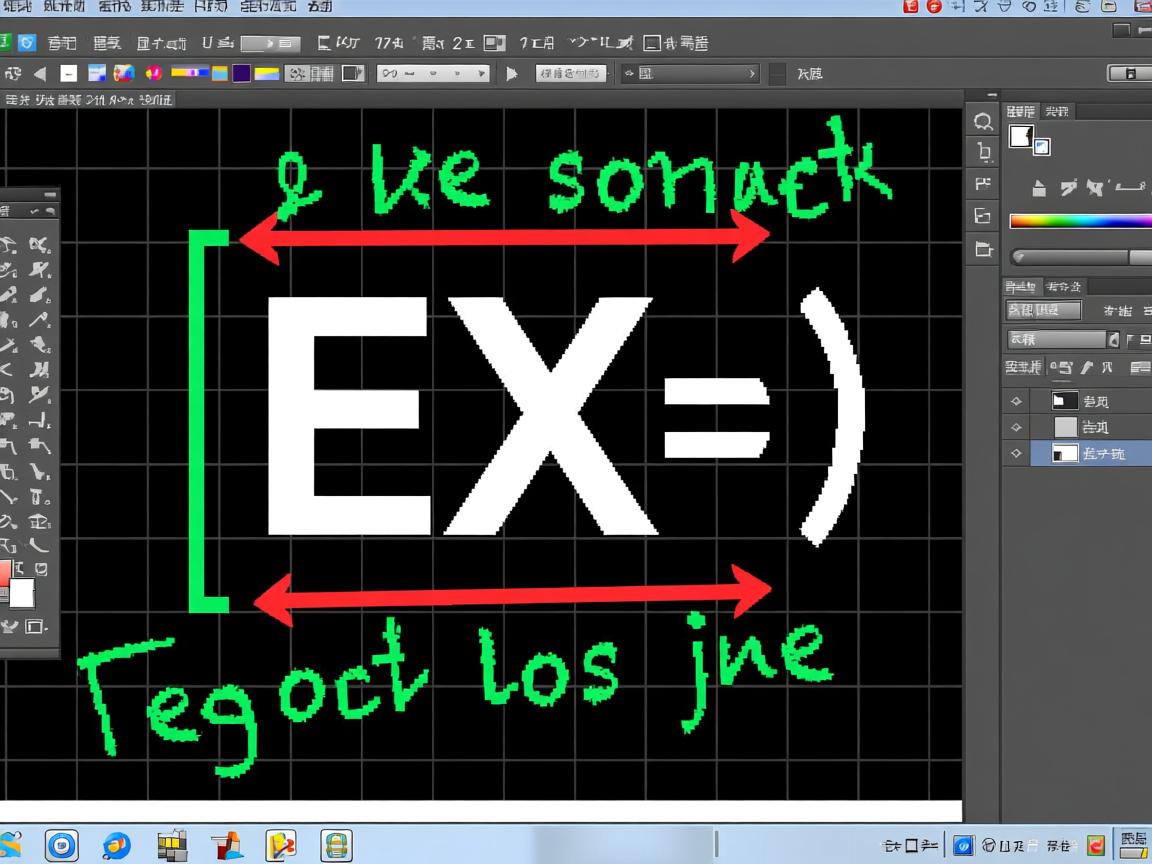Click the labeled button in the options bar
Image resolution: width=1152 pixels, height=864 pixels.
[571, 73]
